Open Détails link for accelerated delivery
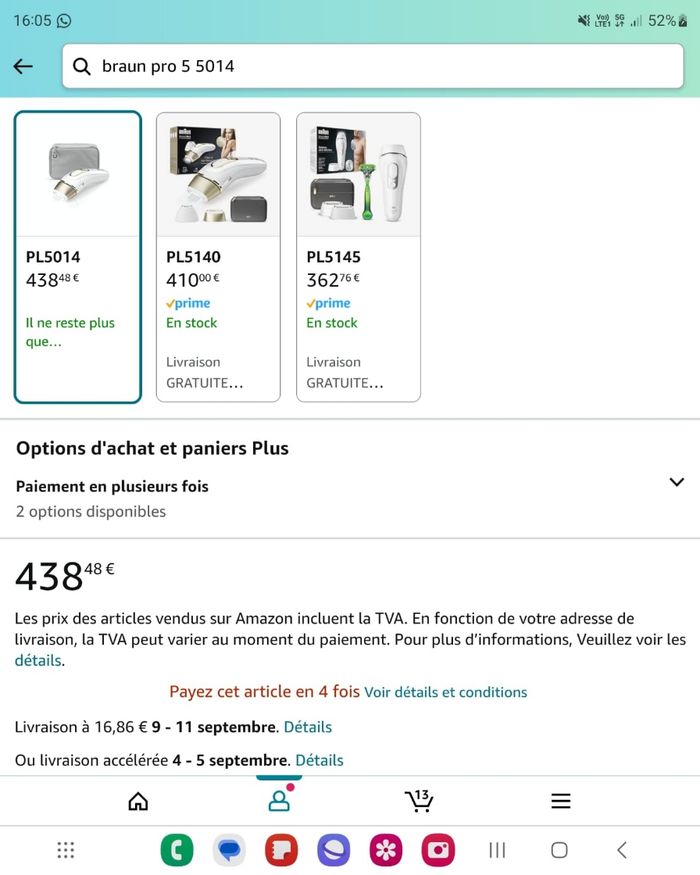700x875 pixels. point(319,760)
